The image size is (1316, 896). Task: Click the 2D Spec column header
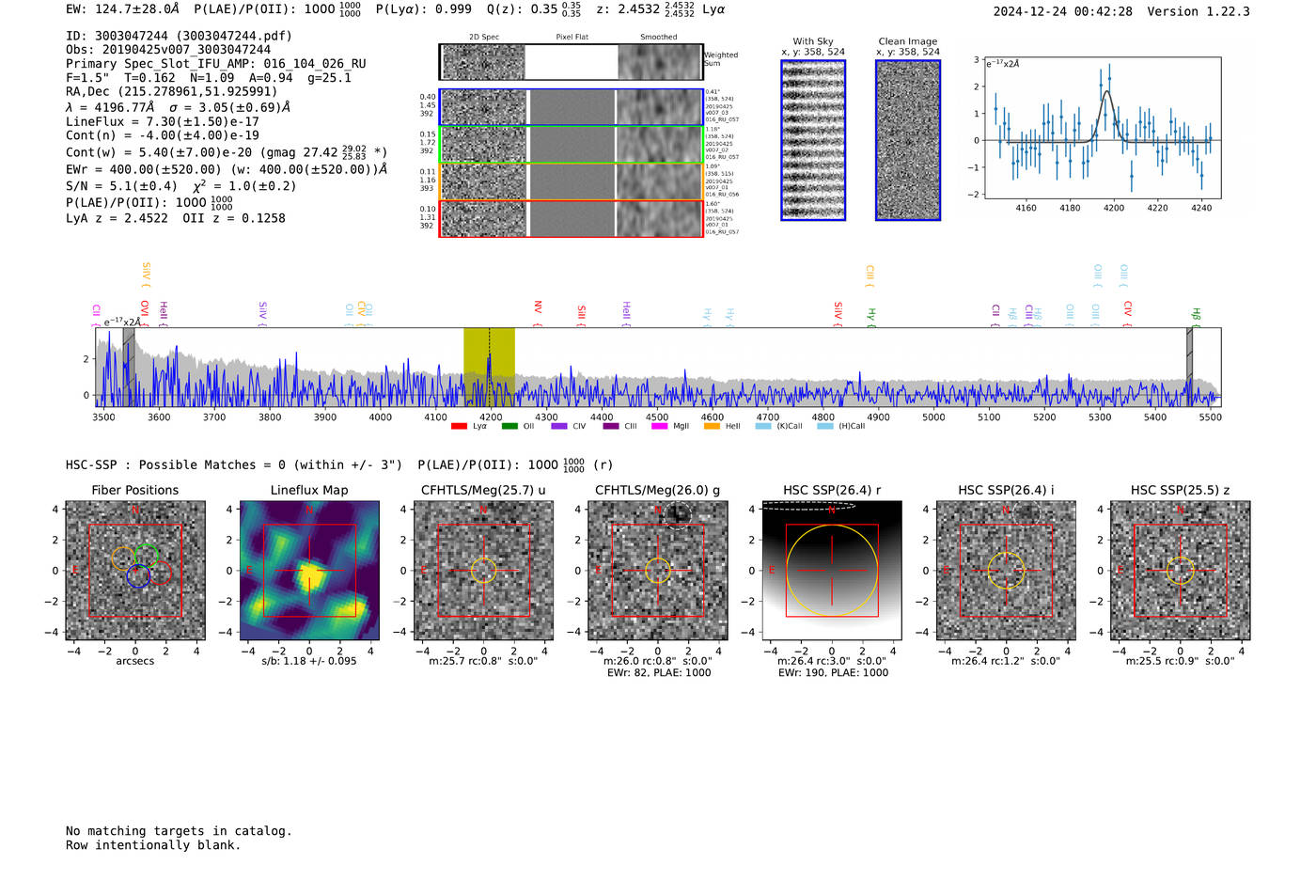point(484,38)
